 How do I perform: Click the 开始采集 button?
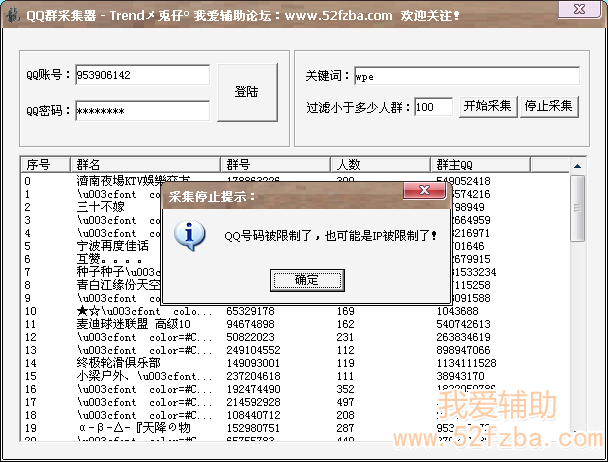click(488, 106)
